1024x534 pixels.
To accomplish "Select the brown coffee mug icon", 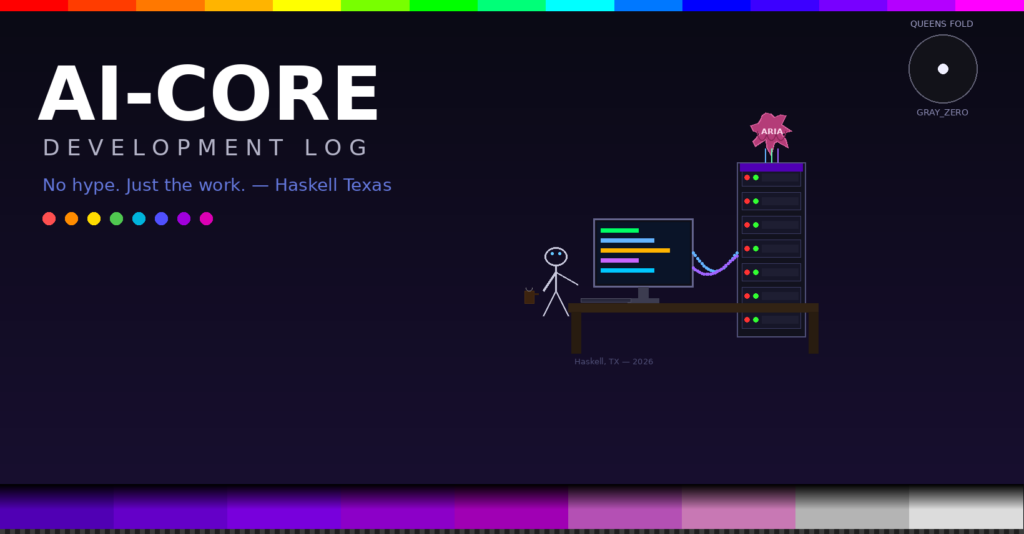I will pyautogui.click(x=529, y=296).
